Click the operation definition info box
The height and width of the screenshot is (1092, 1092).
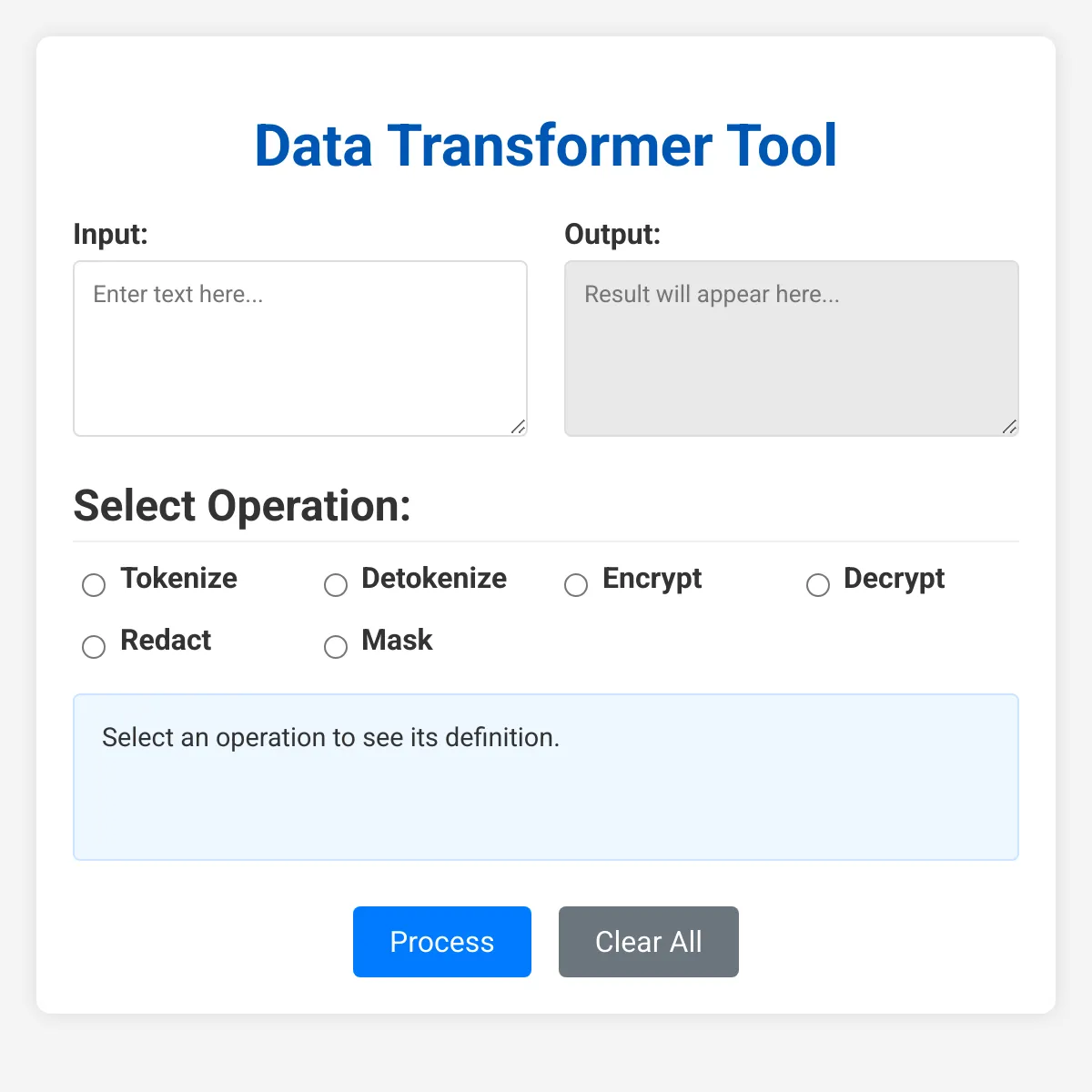[546, 777]
